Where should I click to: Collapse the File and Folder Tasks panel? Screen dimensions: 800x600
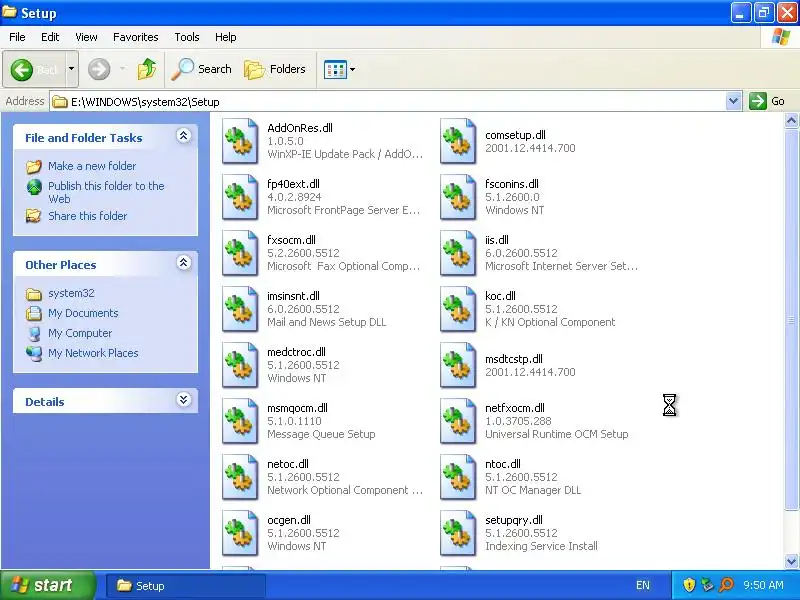pos(184,136)
